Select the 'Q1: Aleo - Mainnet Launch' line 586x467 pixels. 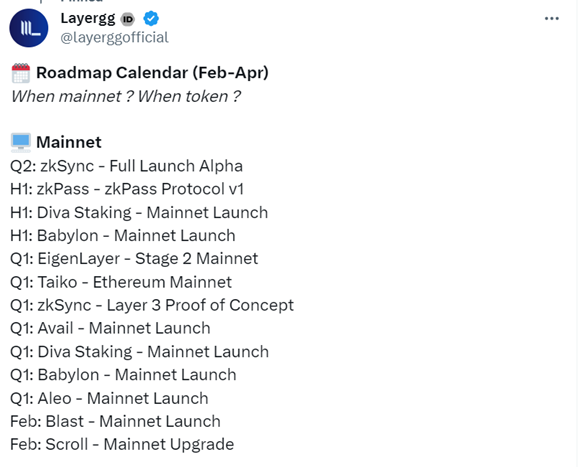[109, 399]
